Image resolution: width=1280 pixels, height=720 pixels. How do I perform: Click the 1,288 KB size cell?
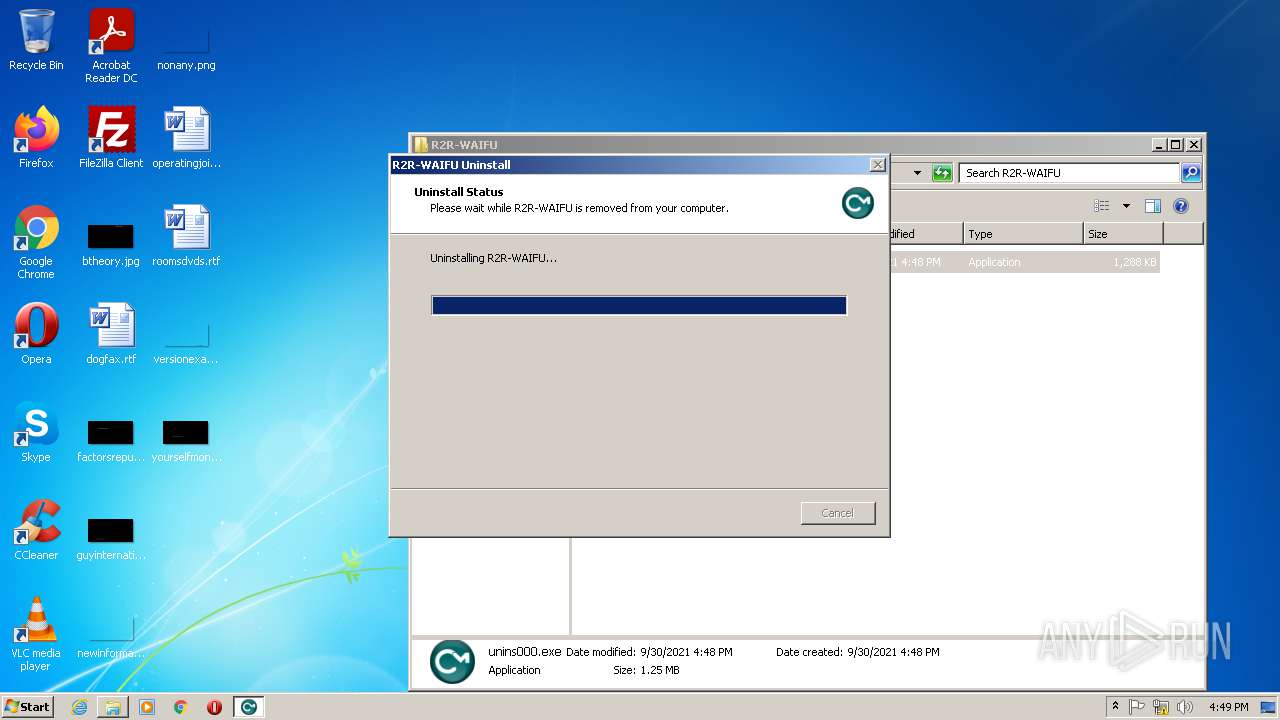coord(1135,262)
